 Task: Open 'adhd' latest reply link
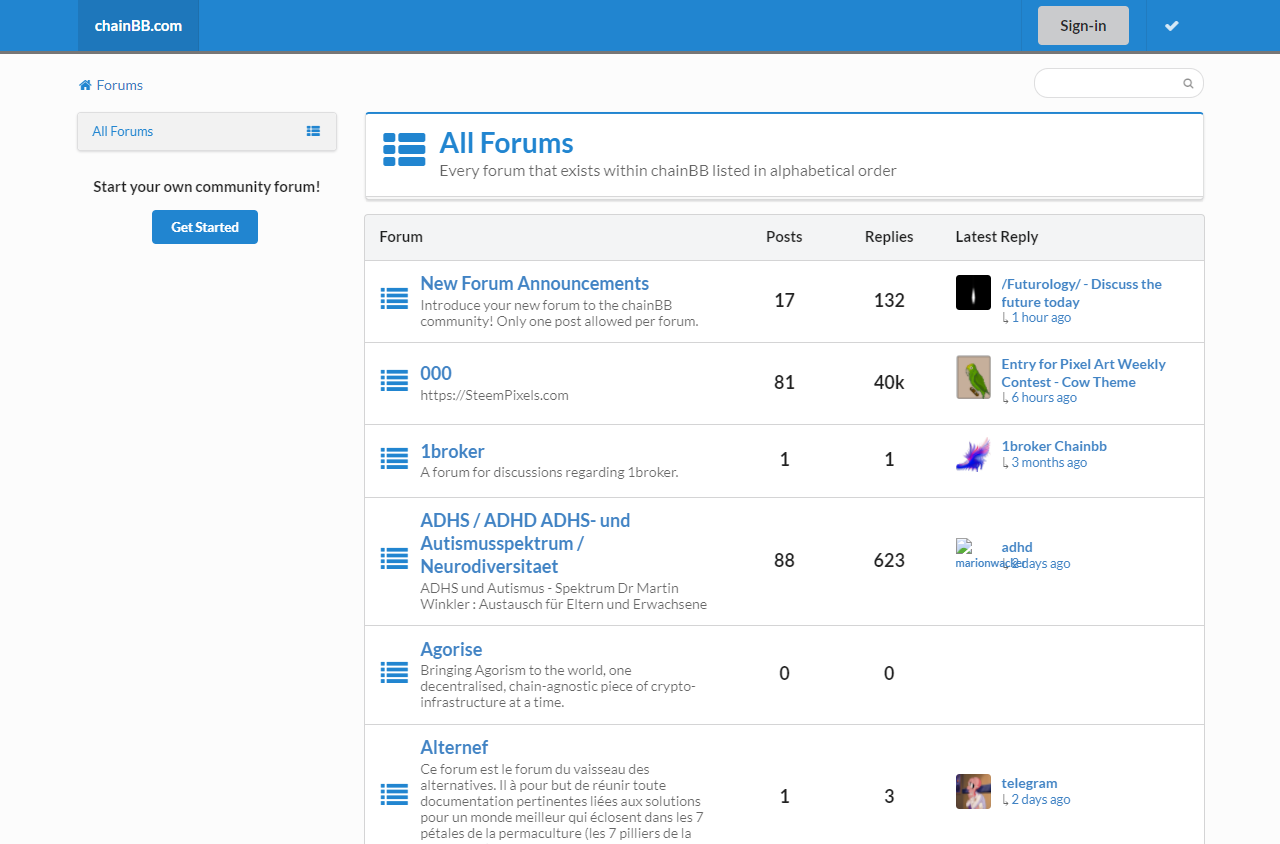point(1017,547)
